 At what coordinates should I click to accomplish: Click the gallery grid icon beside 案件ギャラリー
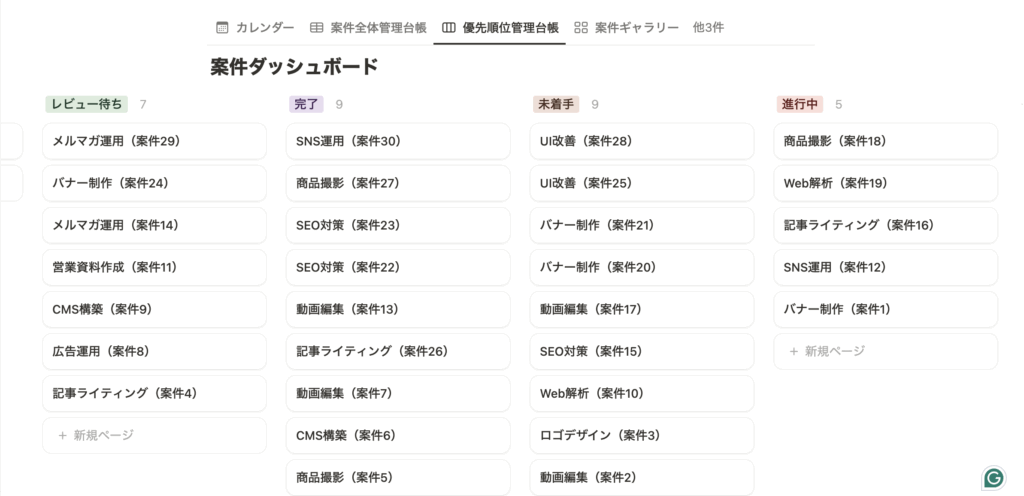tap(581, 27)
